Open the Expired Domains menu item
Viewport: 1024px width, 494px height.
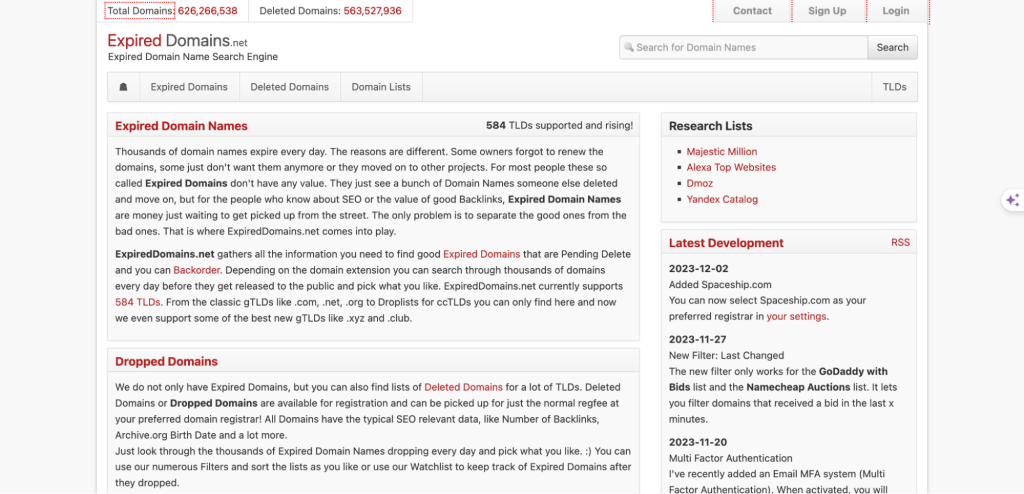pos(189,87)
